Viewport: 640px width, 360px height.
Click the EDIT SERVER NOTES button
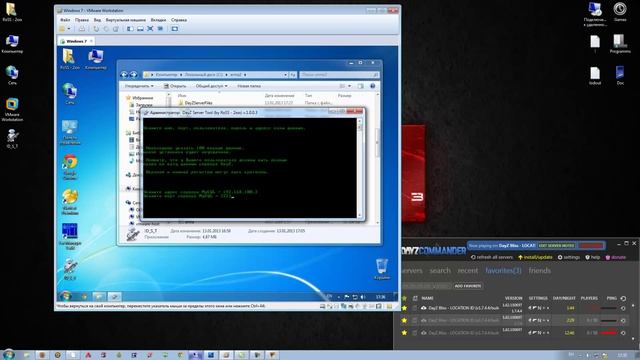pos(557,246)
